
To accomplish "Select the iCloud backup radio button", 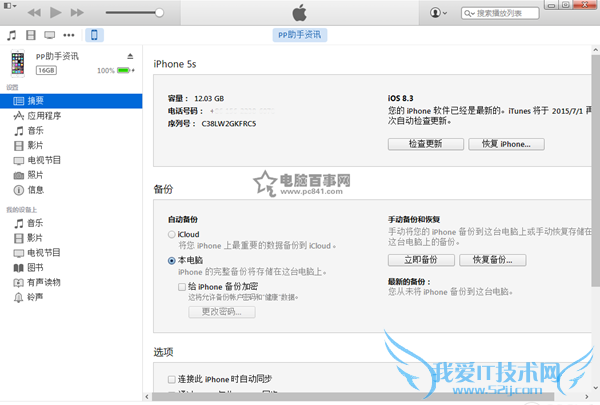I will [172, 234].
